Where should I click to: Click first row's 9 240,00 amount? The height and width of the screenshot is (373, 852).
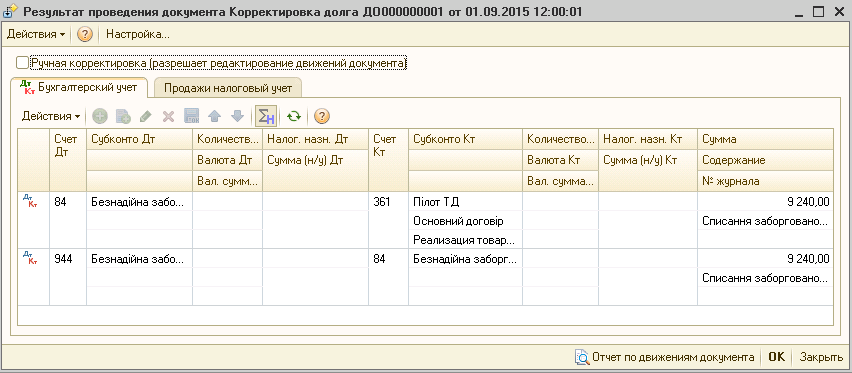click(x=766, y=202)
